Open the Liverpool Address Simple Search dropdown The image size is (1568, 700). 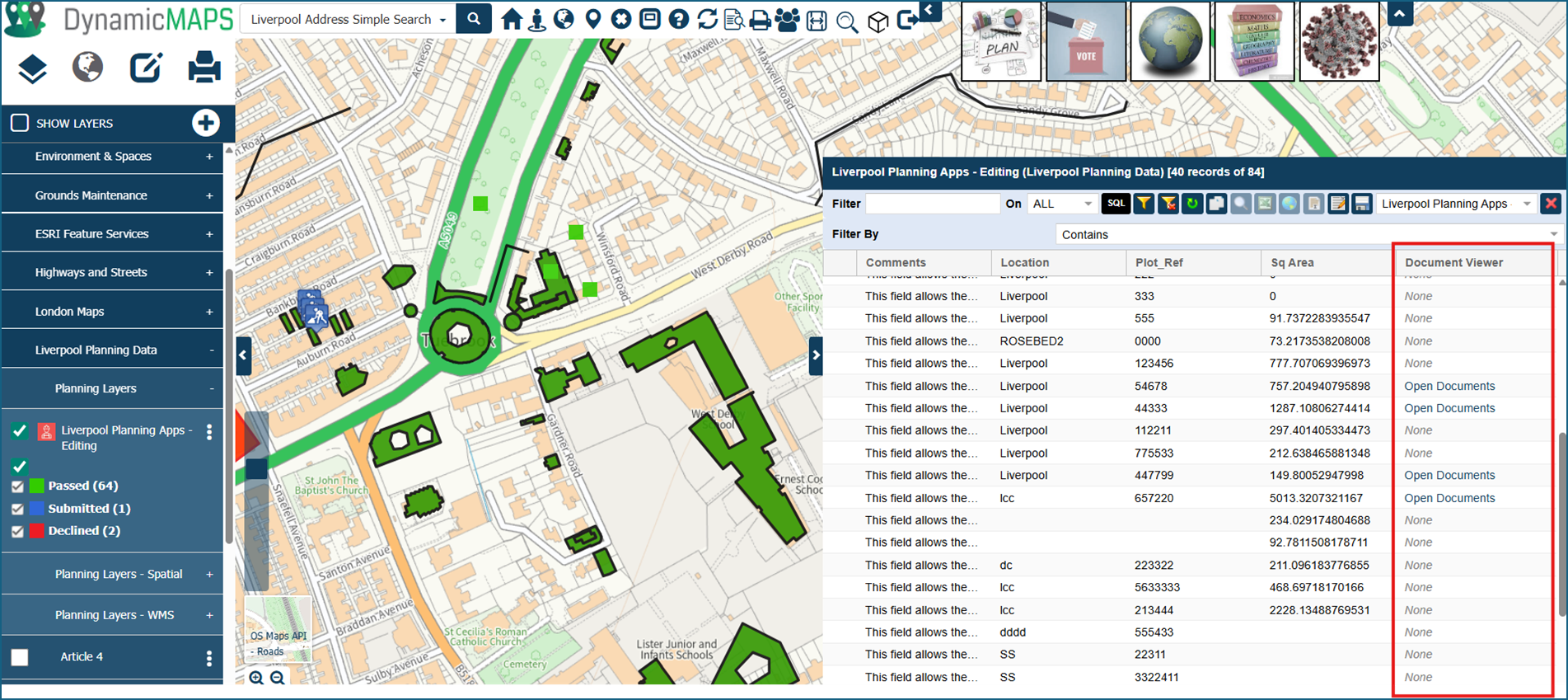[349, 19]
